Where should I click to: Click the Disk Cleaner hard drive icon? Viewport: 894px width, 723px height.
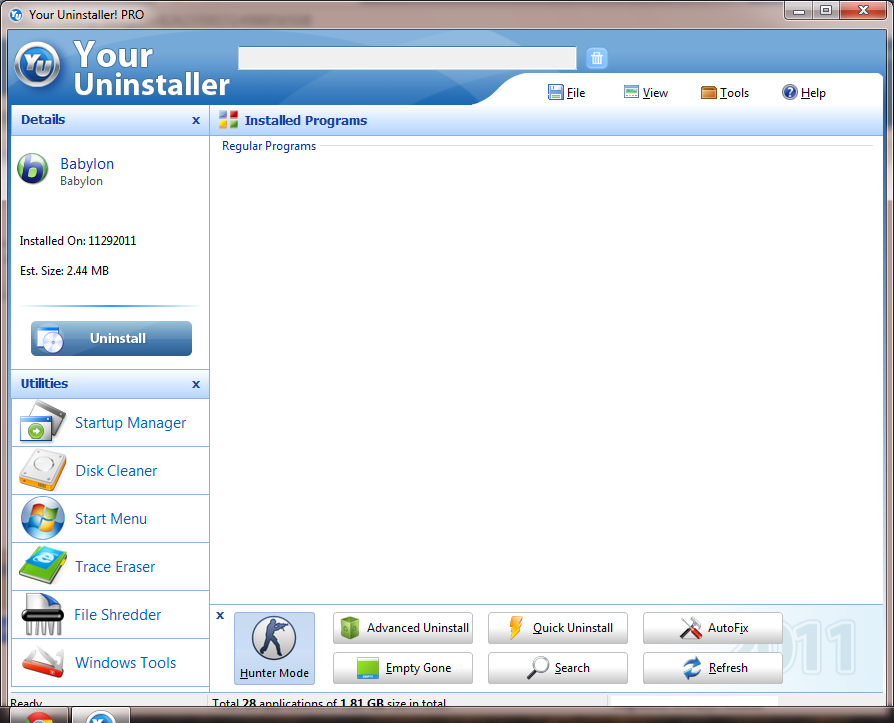tap(42, 470)
